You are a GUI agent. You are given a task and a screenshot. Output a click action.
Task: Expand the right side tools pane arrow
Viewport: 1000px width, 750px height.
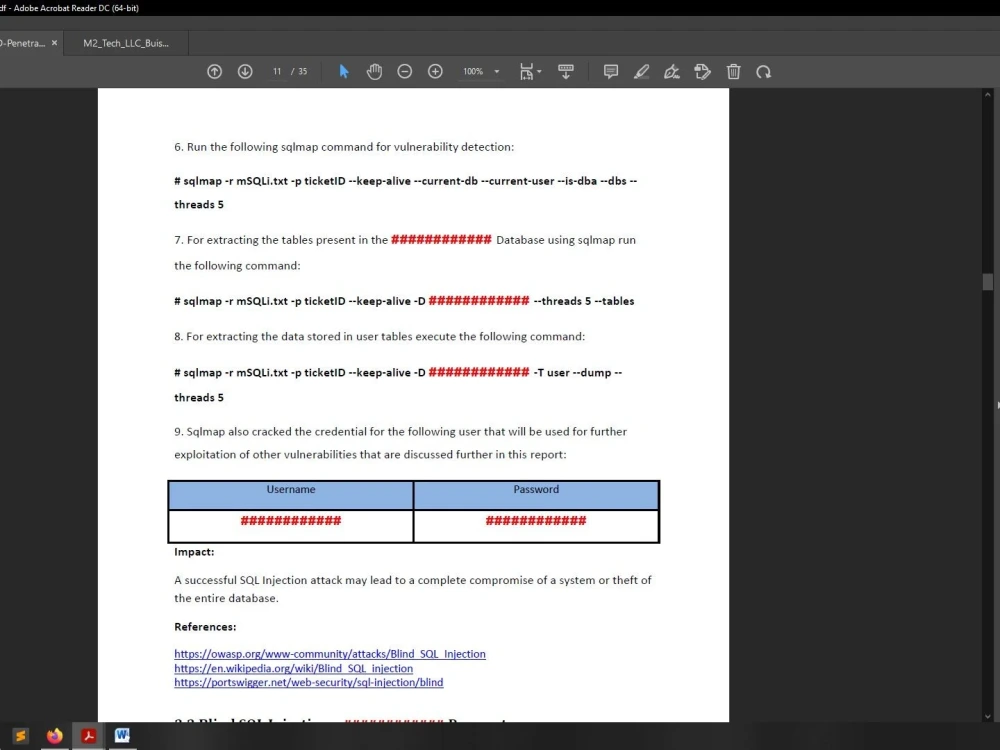point(997,405)
